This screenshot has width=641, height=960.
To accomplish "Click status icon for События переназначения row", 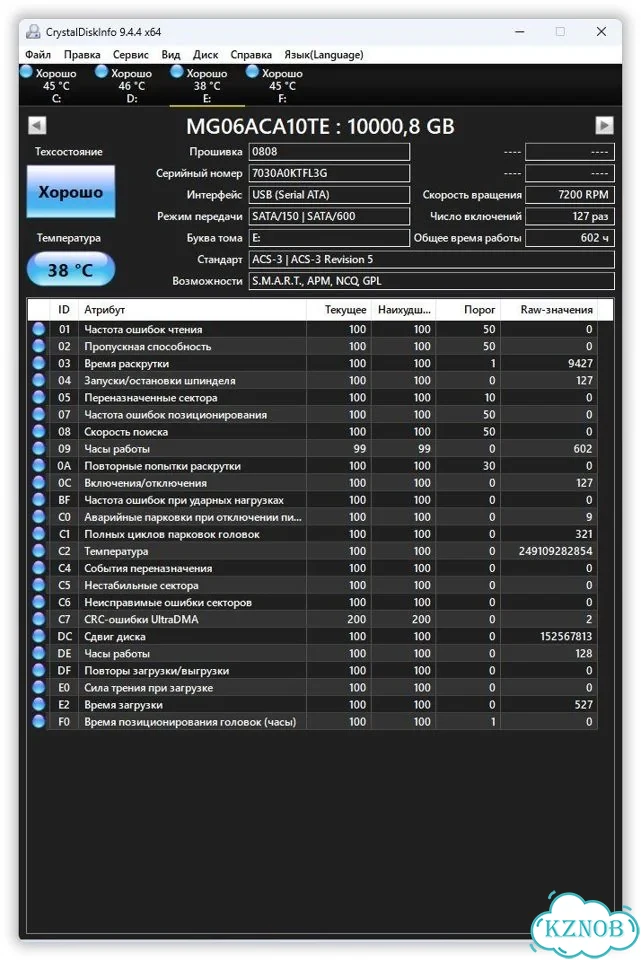I will [x=39, y=568].
